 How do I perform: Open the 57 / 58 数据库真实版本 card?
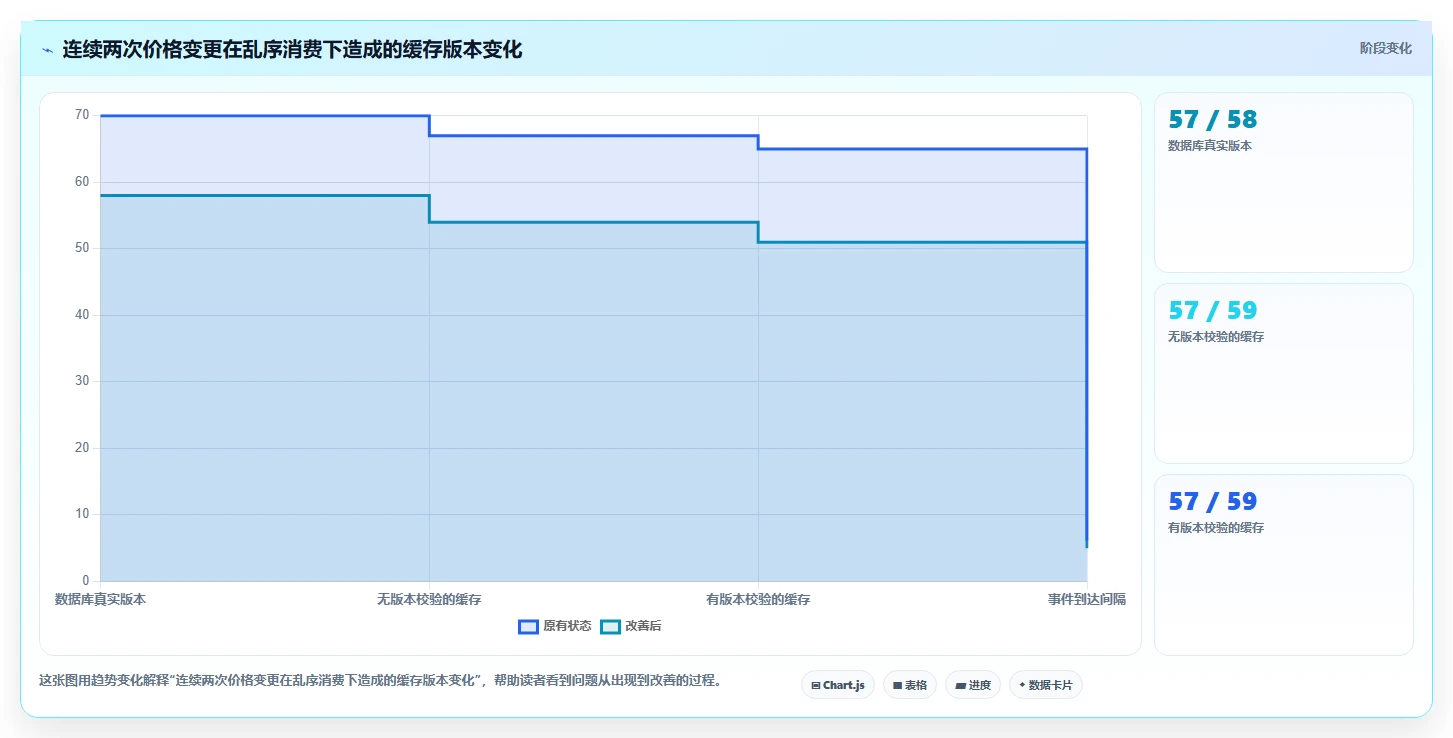[1283, 182]
